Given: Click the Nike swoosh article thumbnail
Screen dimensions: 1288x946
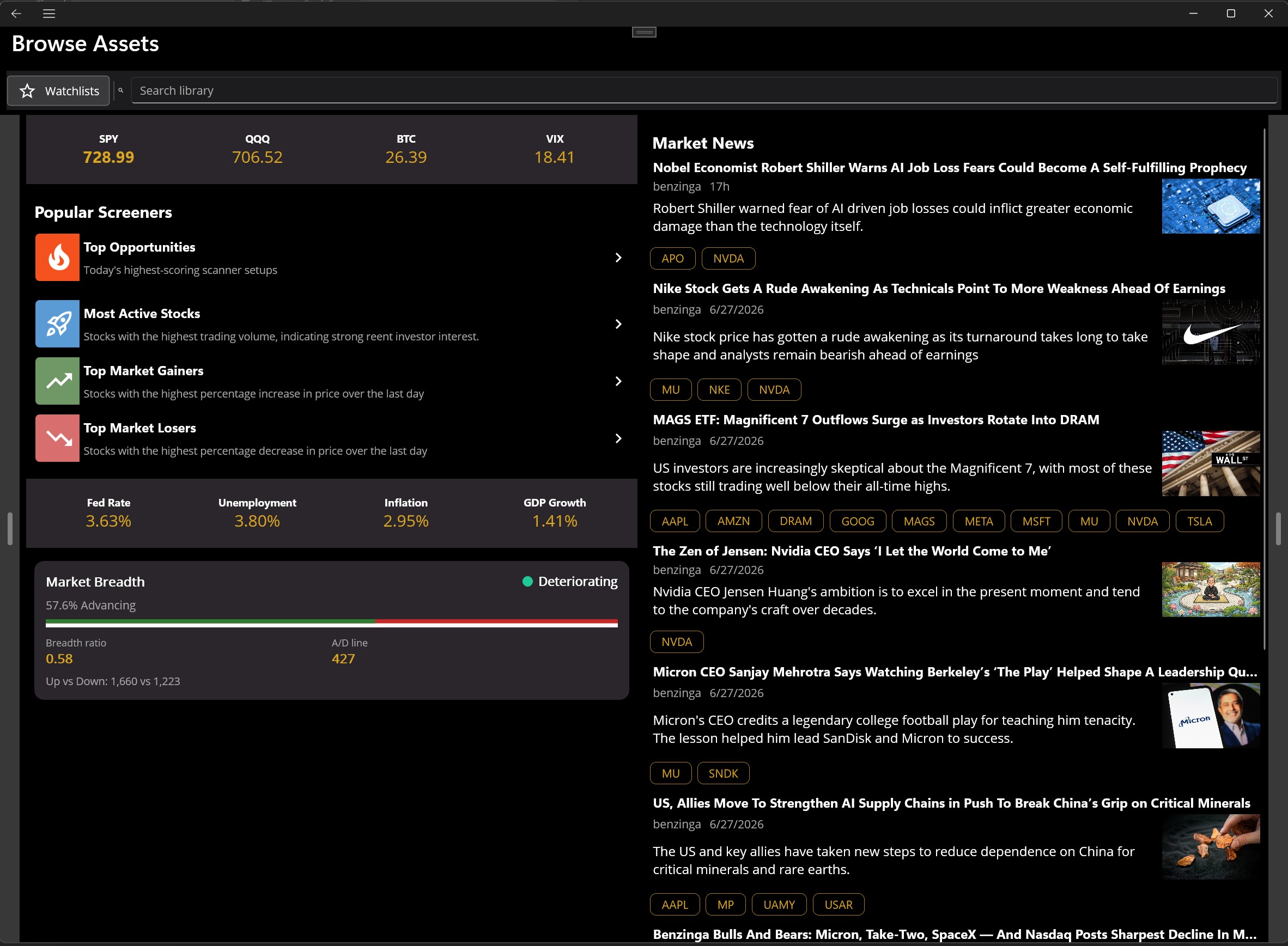Looking at the screenshot, I should [1211, 332].
